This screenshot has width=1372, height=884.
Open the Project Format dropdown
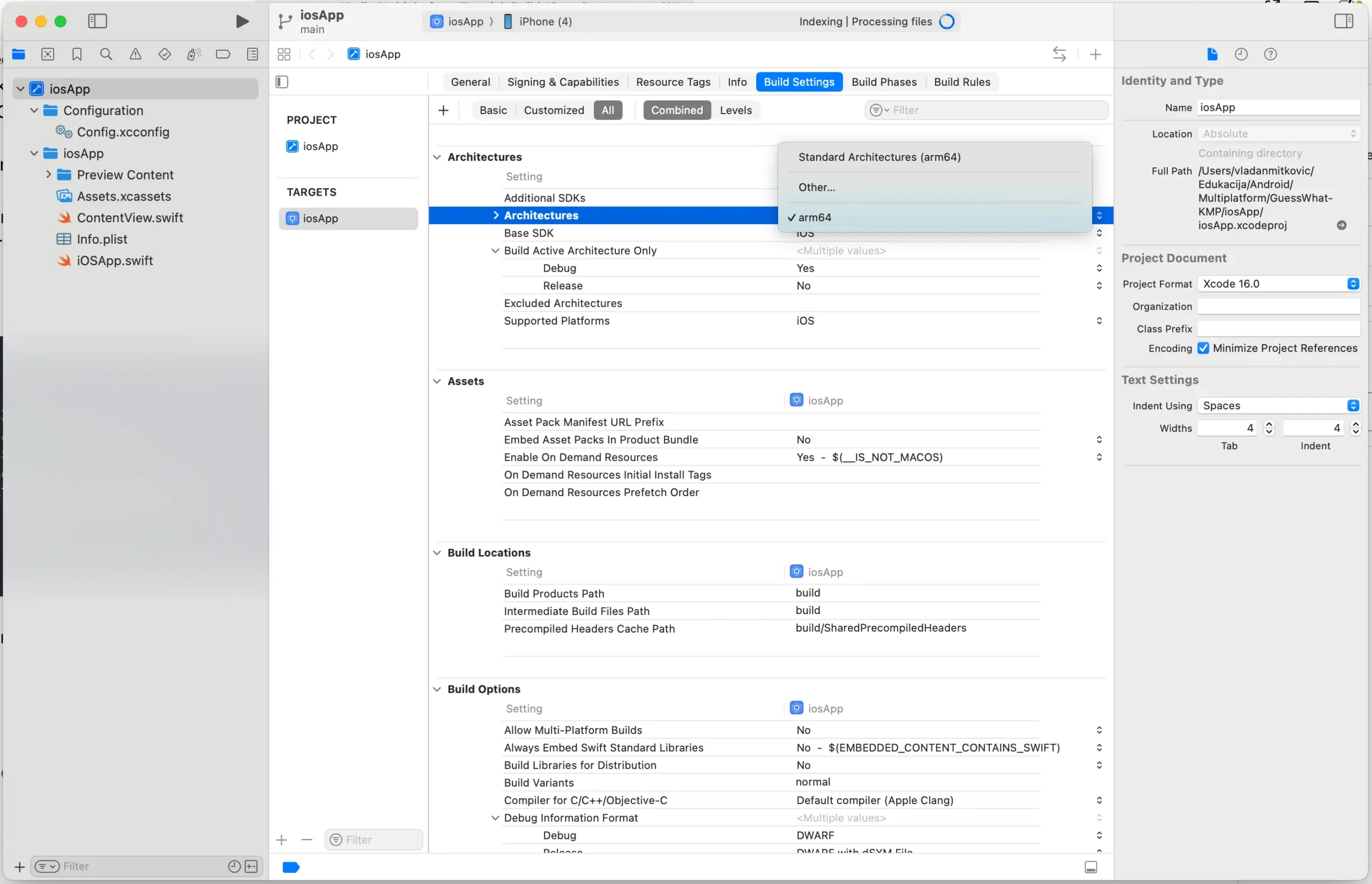pos(1278,283)
